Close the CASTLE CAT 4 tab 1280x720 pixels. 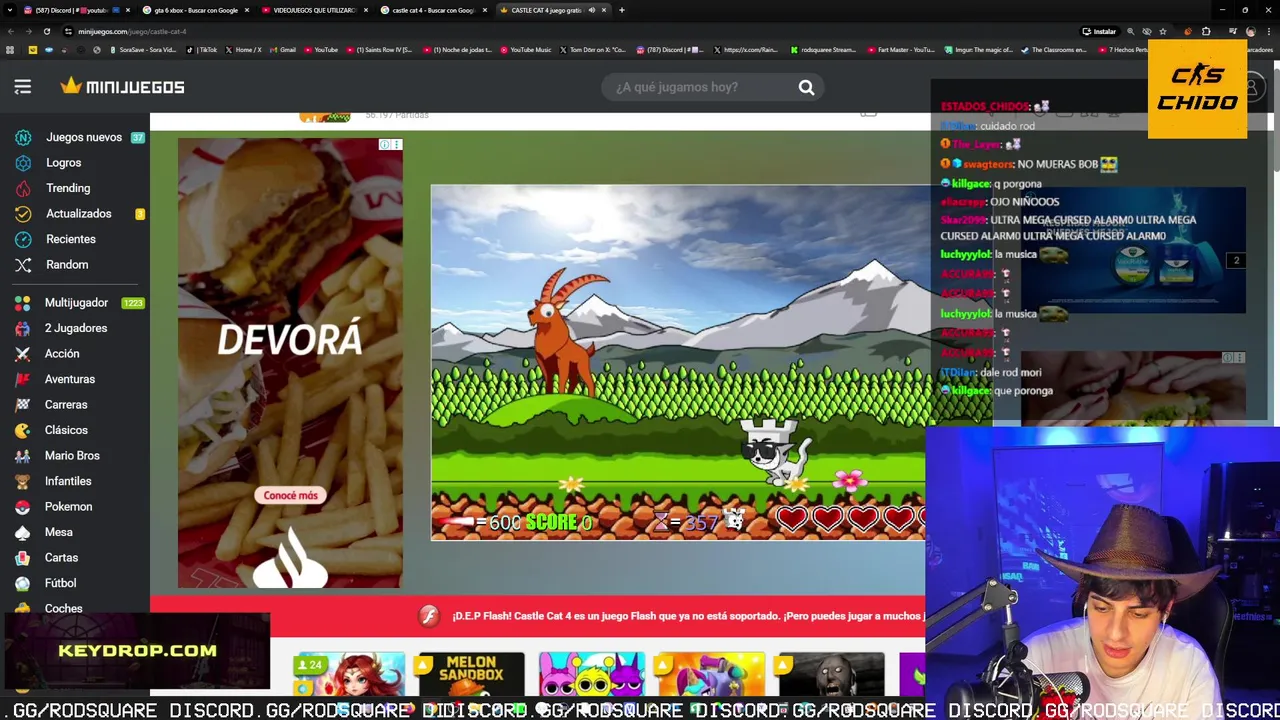(603, 10)
